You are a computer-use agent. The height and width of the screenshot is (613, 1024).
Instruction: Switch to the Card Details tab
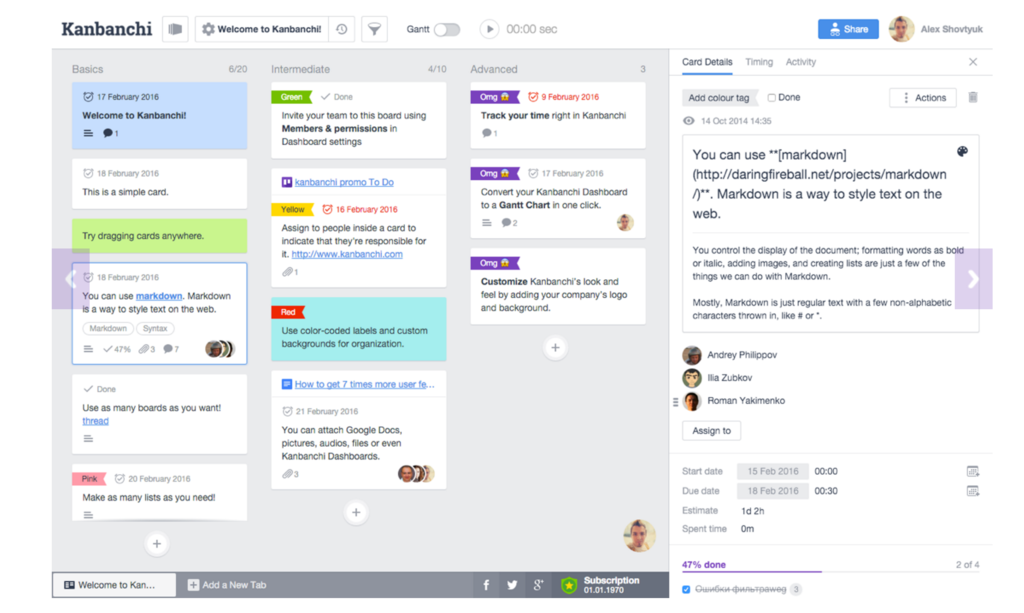[x=707, y=62]
